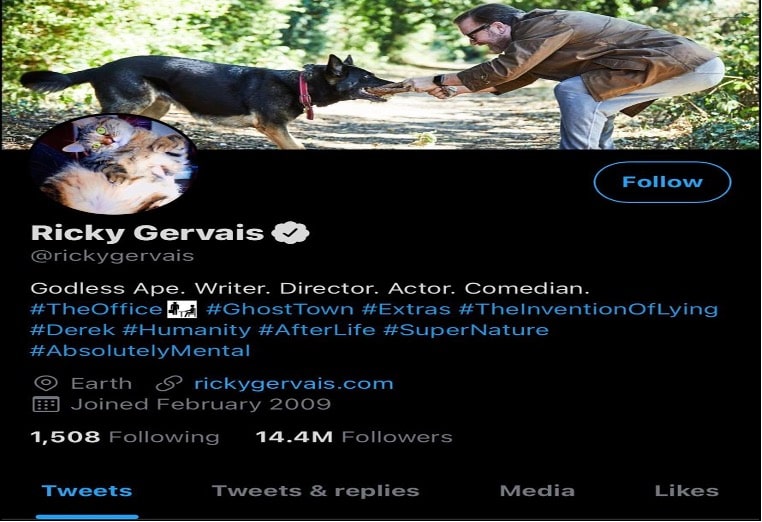Click the calendar icon beside Joined February 2009

(x=46, y=404)
